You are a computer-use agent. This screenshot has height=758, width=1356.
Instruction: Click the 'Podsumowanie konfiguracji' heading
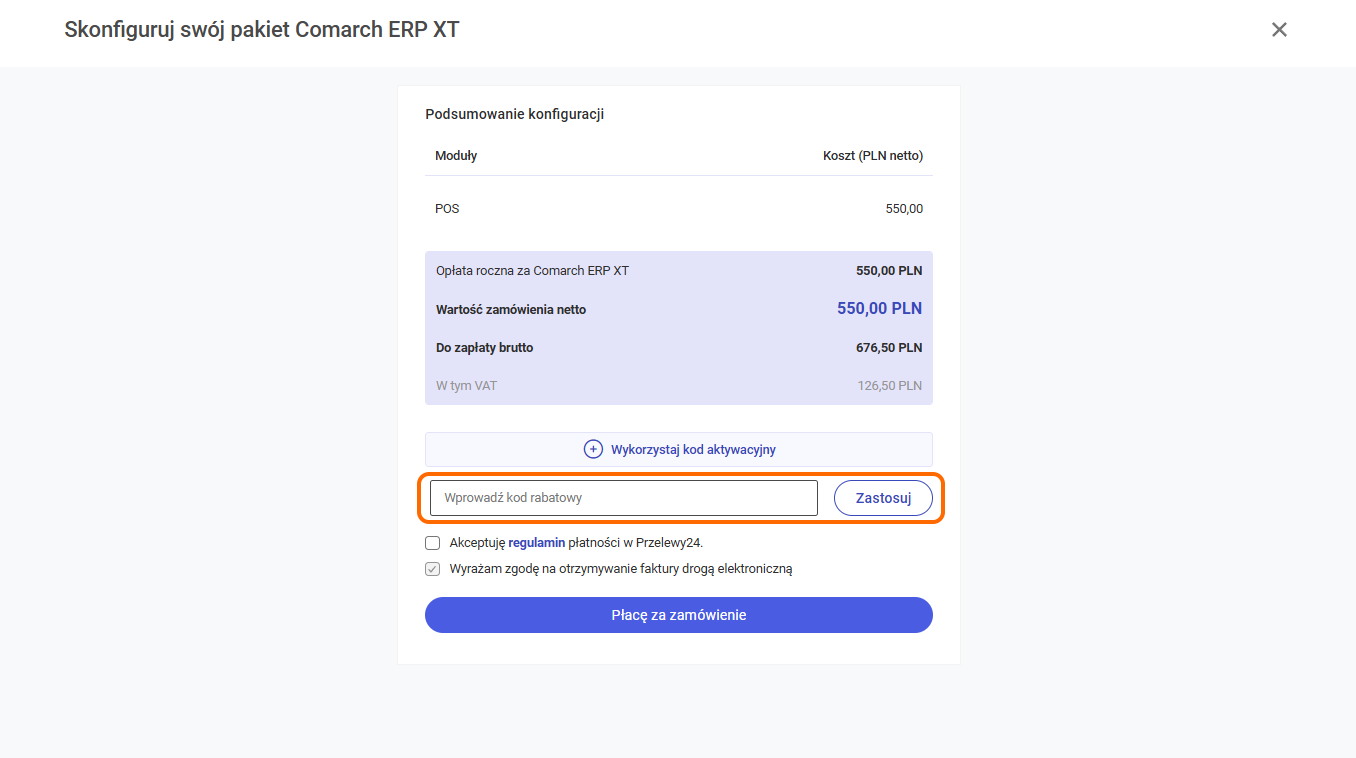coord(514,114)
